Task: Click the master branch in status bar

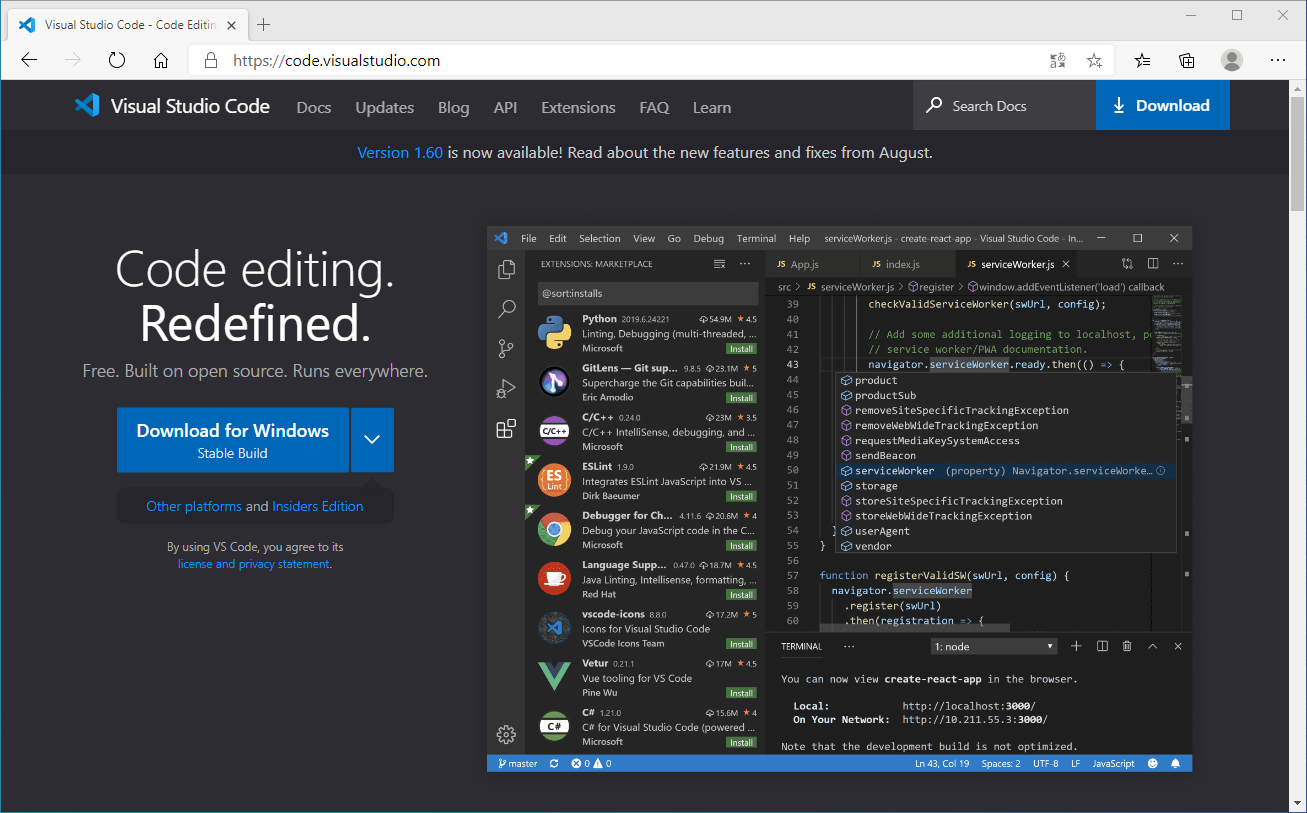Action: pyautogui.click(x=516, y=763)
